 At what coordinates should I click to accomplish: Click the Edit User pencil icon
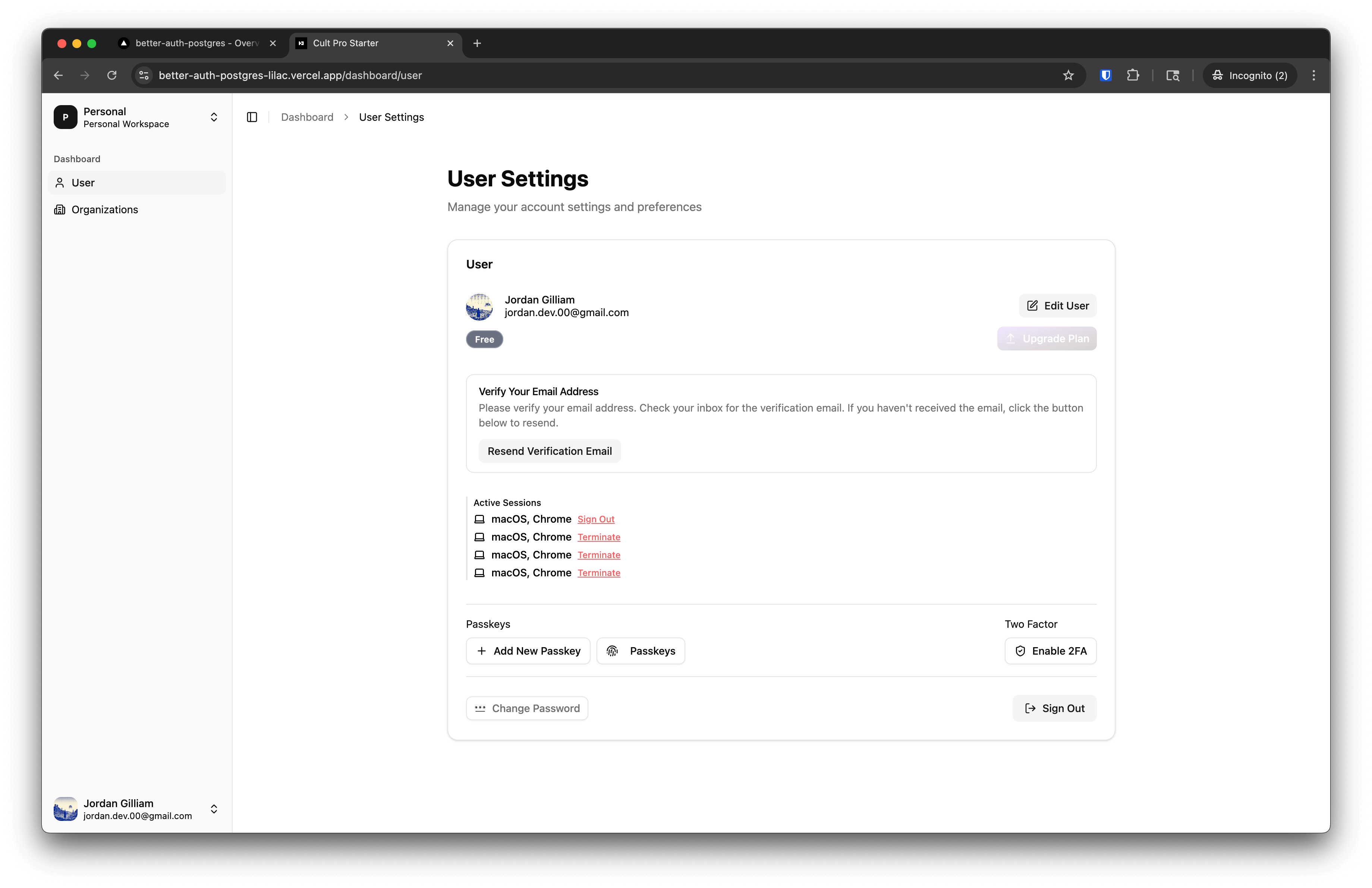tap(1032, 305)
